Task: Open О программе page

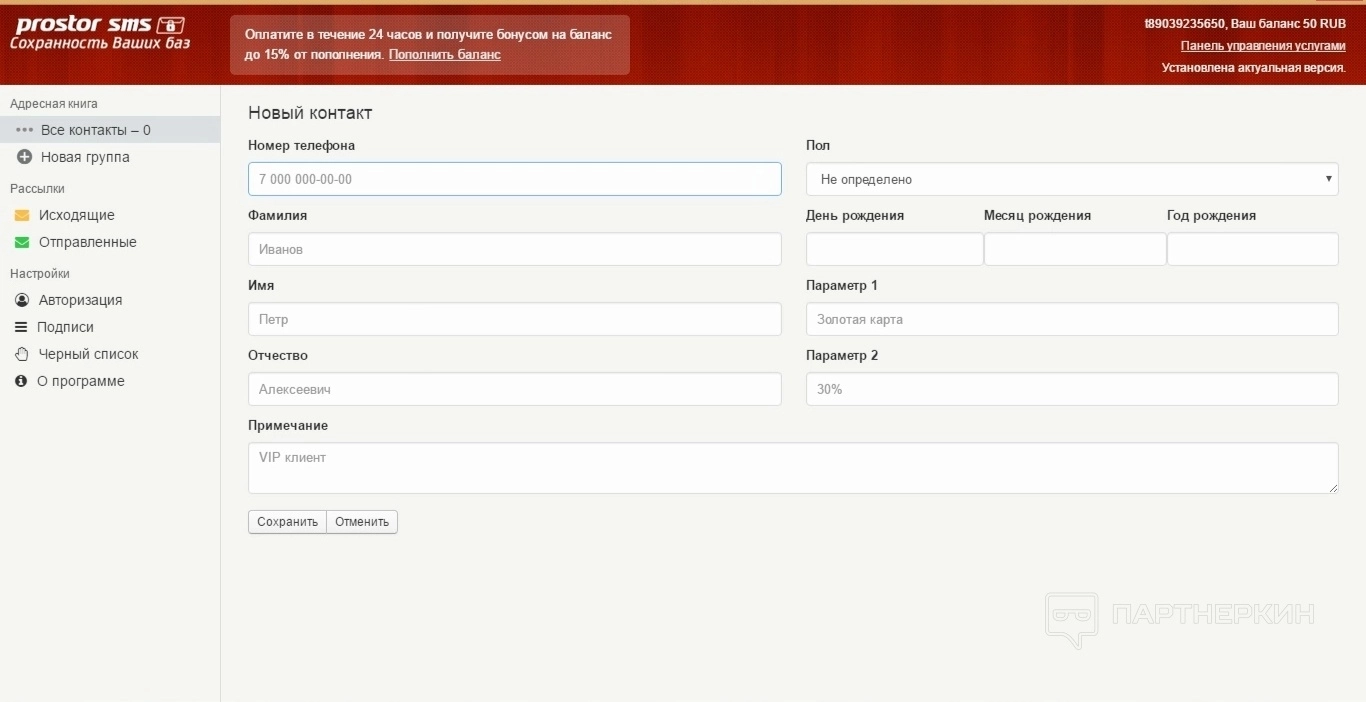Action: click(81, 381)
